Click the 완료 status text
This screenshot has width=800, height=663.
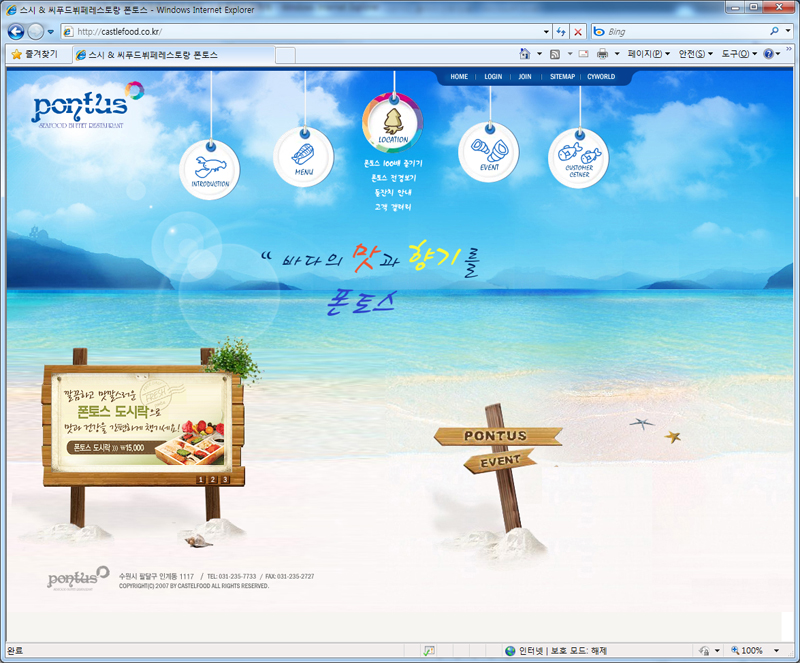(x=15, y=651)
